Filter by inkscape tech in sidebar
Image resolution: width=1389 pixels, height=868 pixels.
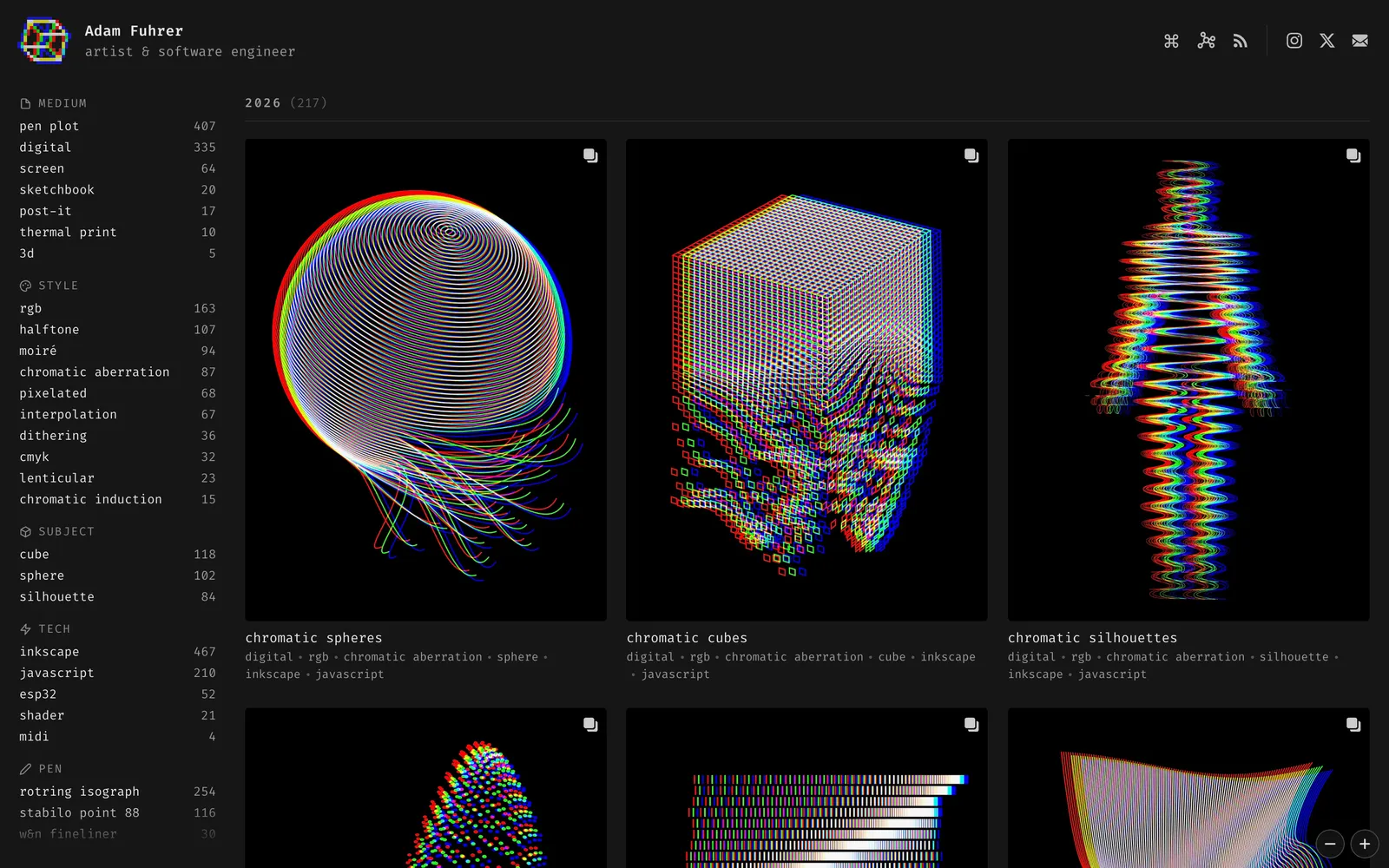117,651
